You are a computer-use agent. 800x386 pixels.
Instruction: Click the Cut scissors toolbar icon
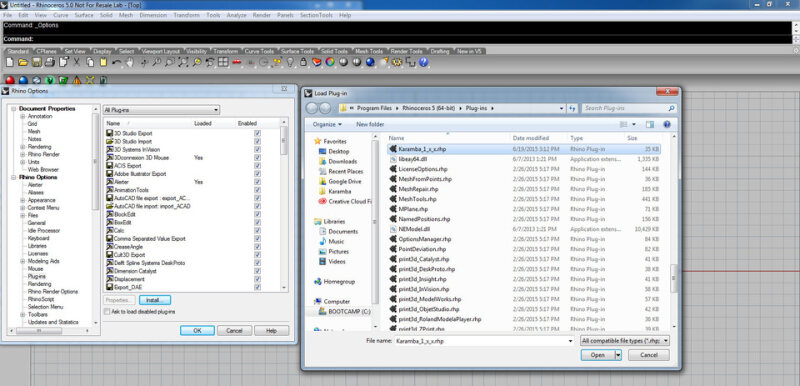pos(77,62)
